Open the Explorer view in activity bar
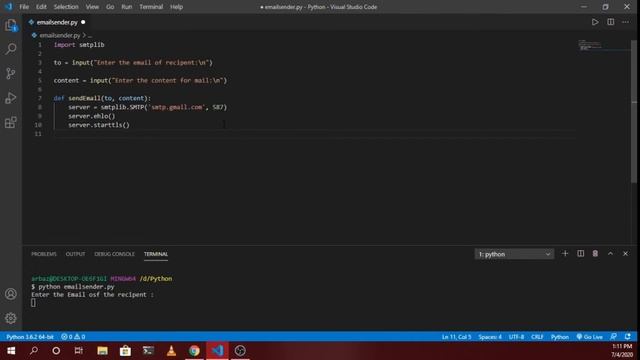Viewport: 640px width, 360px height. [11, 25]
